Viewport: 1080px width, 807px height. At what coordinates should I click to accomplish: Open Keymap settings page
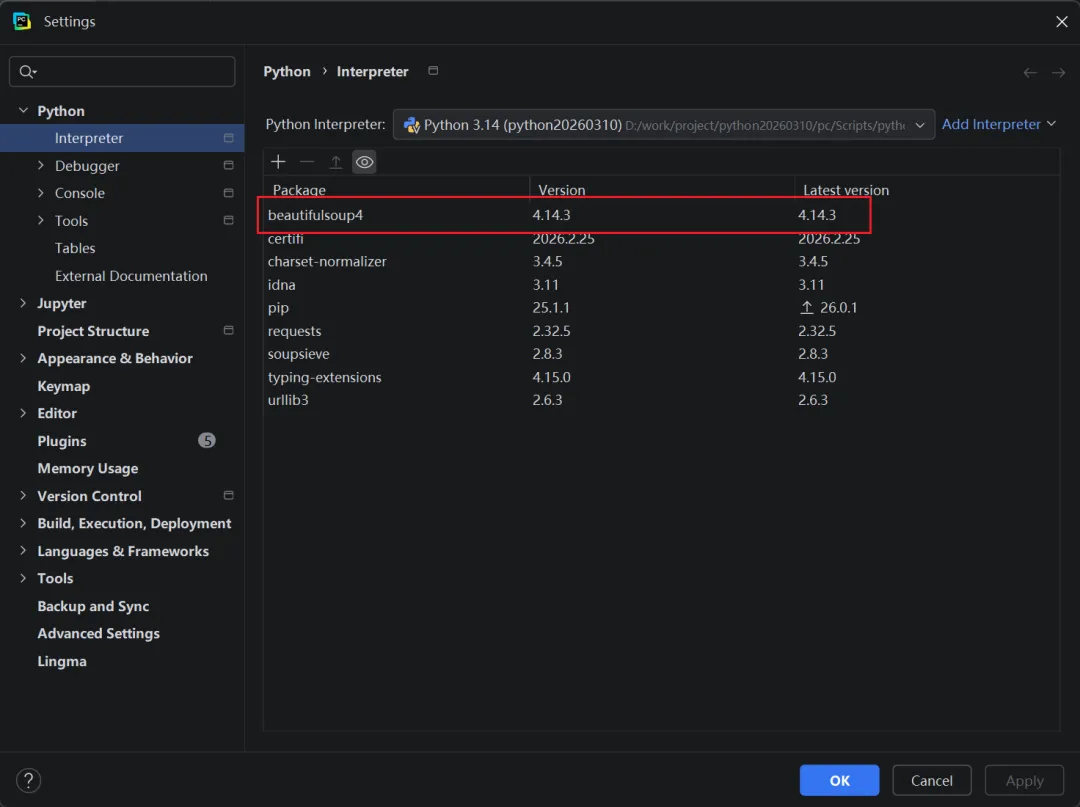[63, 386]
